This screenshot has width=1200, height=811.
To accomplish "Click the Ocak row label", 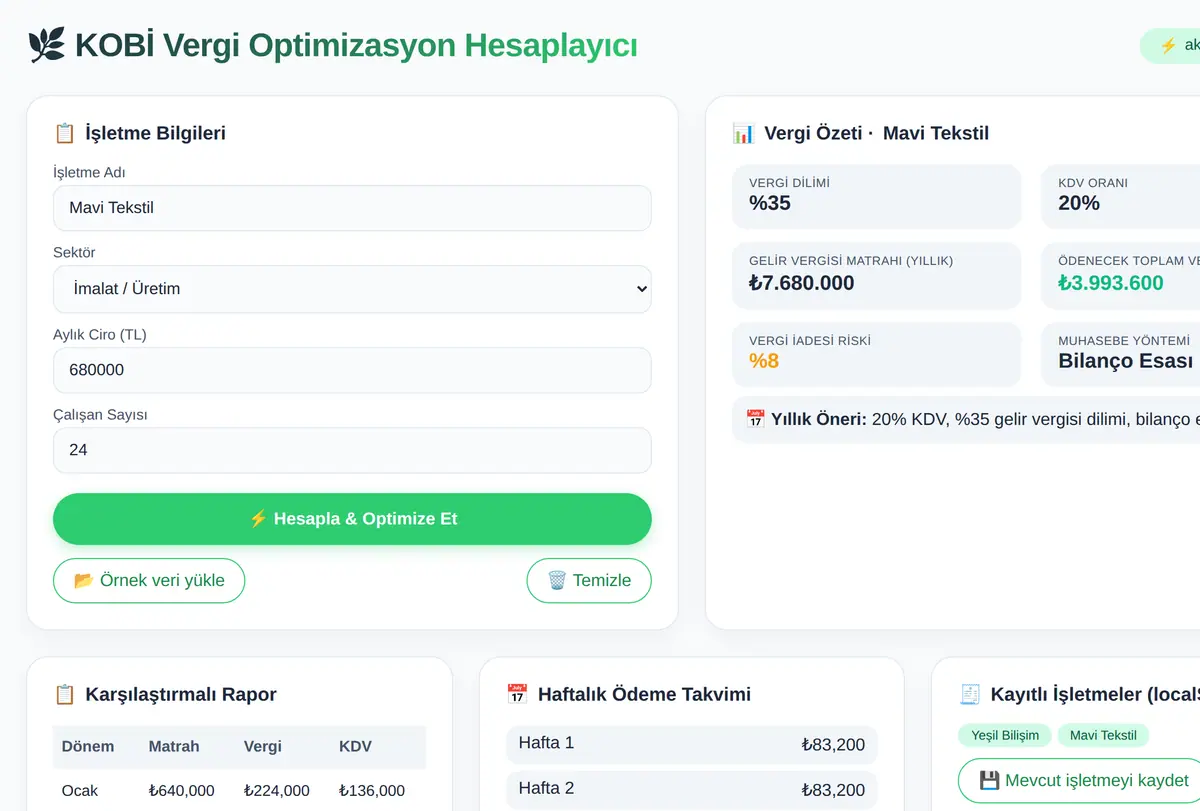I will pos(80,791).
